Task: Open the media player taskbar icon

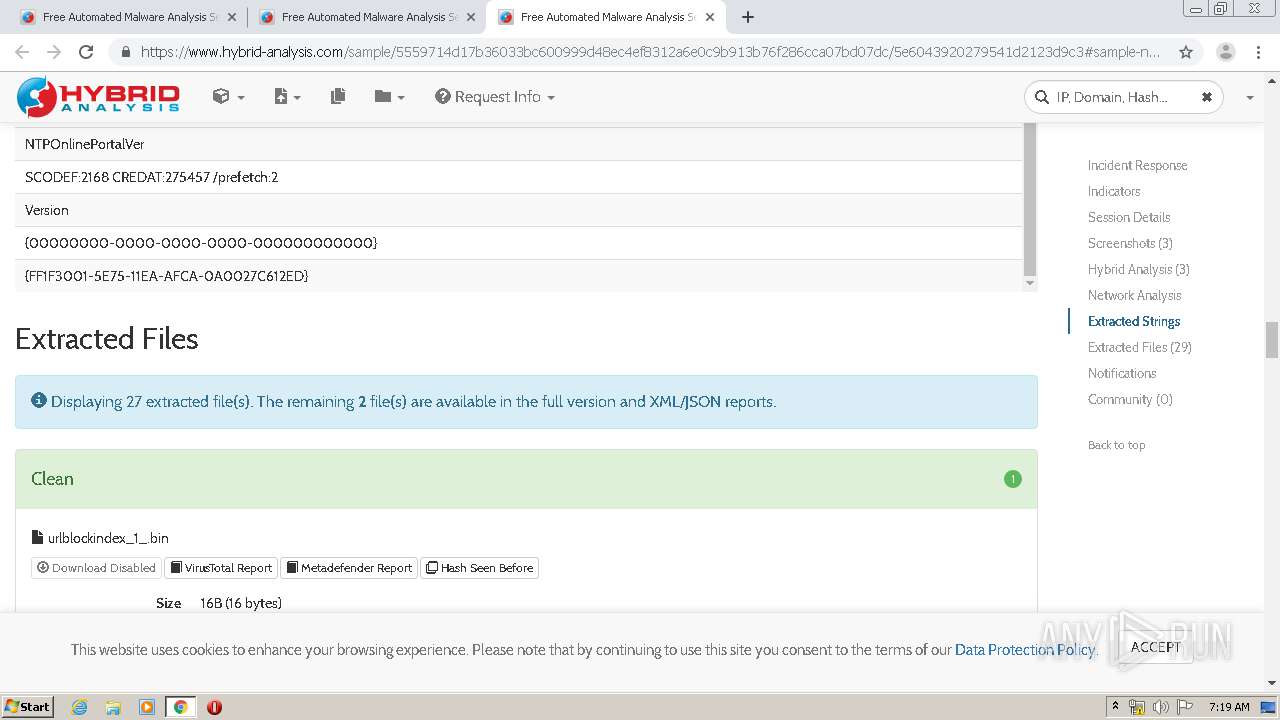Action: tap(147, 707)
